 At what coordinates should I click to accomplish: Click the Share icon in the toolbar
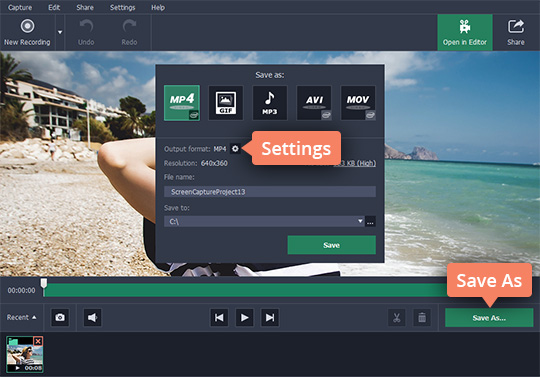pos(516,33)
